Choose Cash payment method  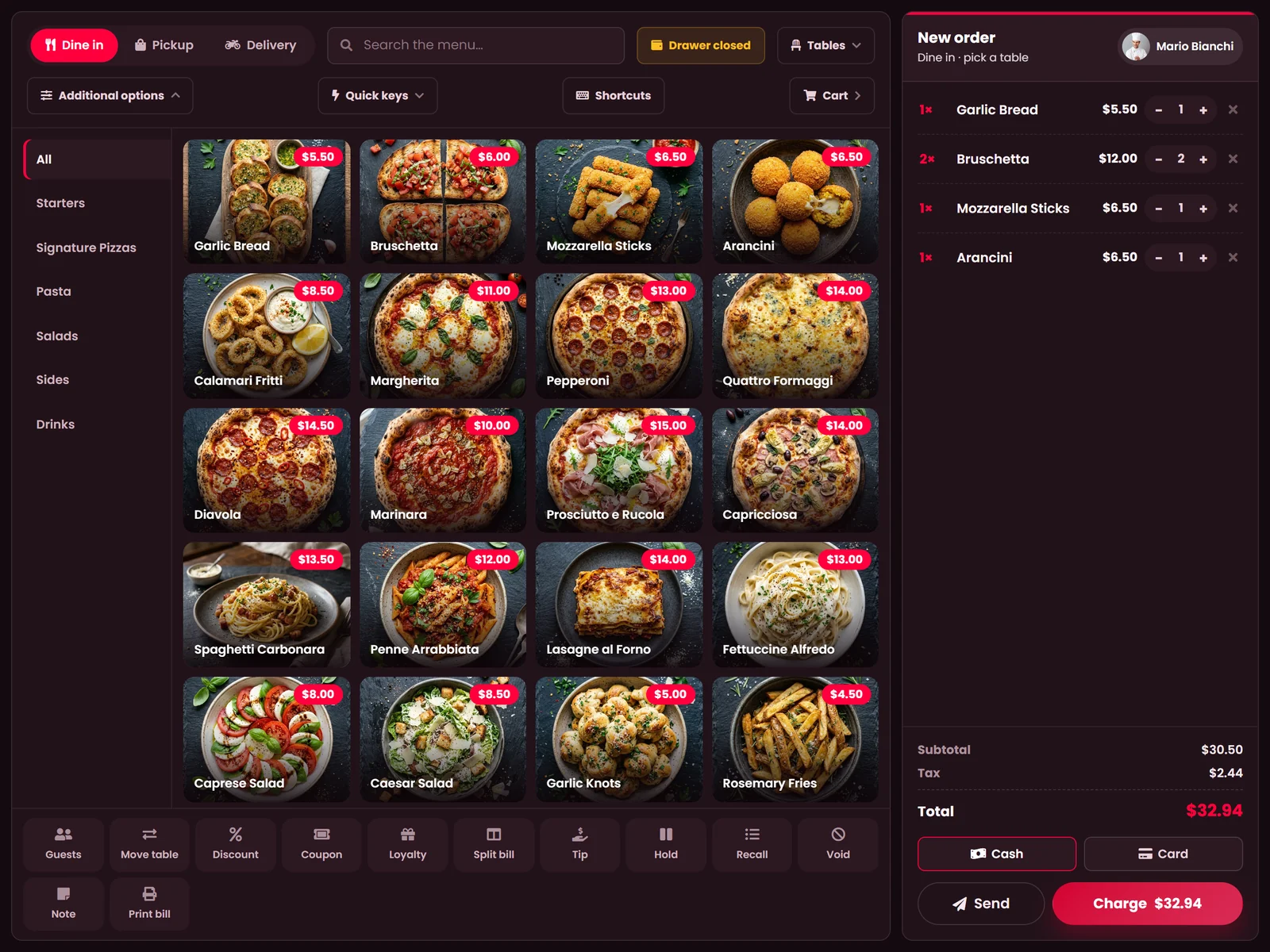pyautogui.click(x=997, y=854)
